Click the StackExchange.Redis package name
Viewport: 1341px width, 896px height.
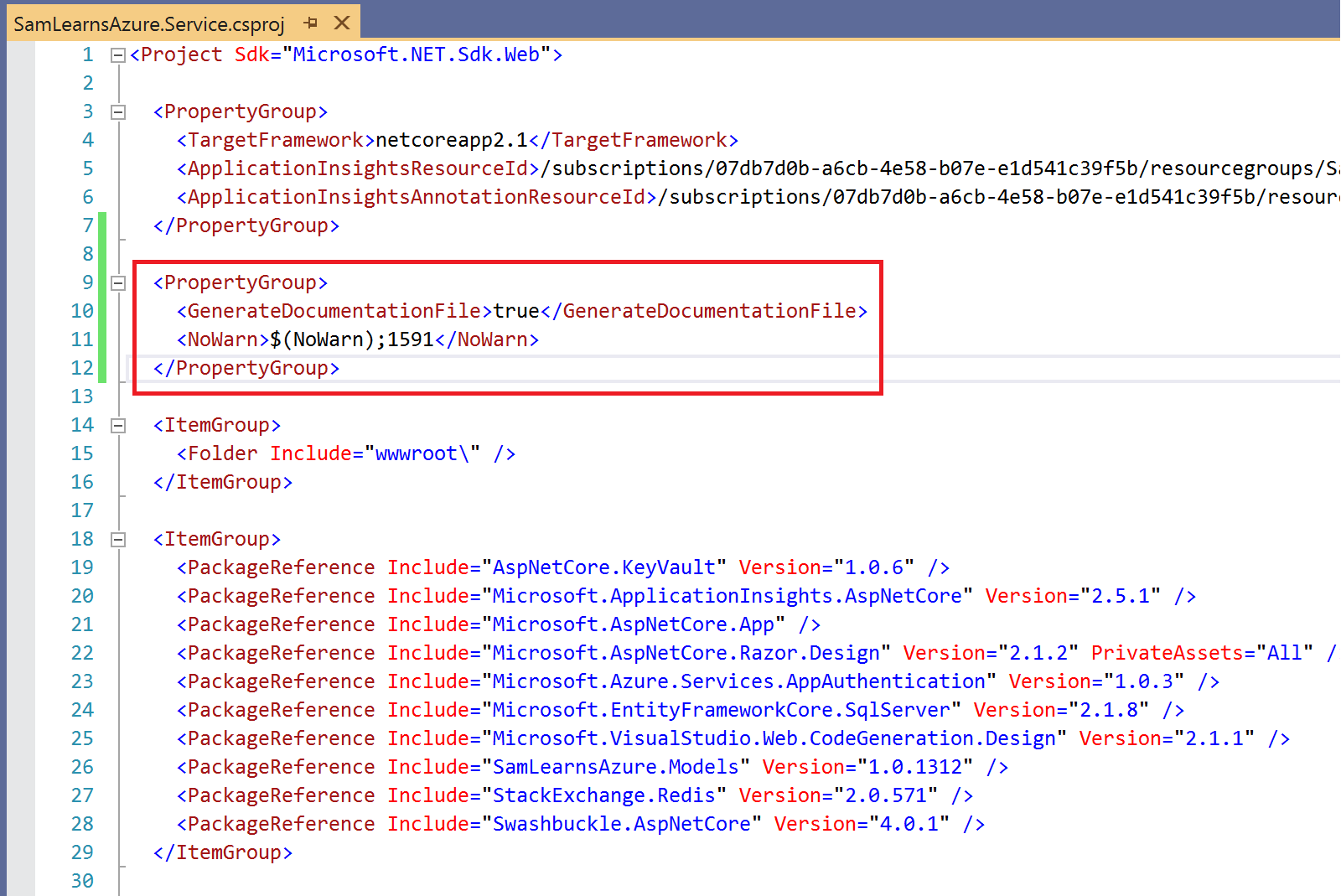coord(603,795)
